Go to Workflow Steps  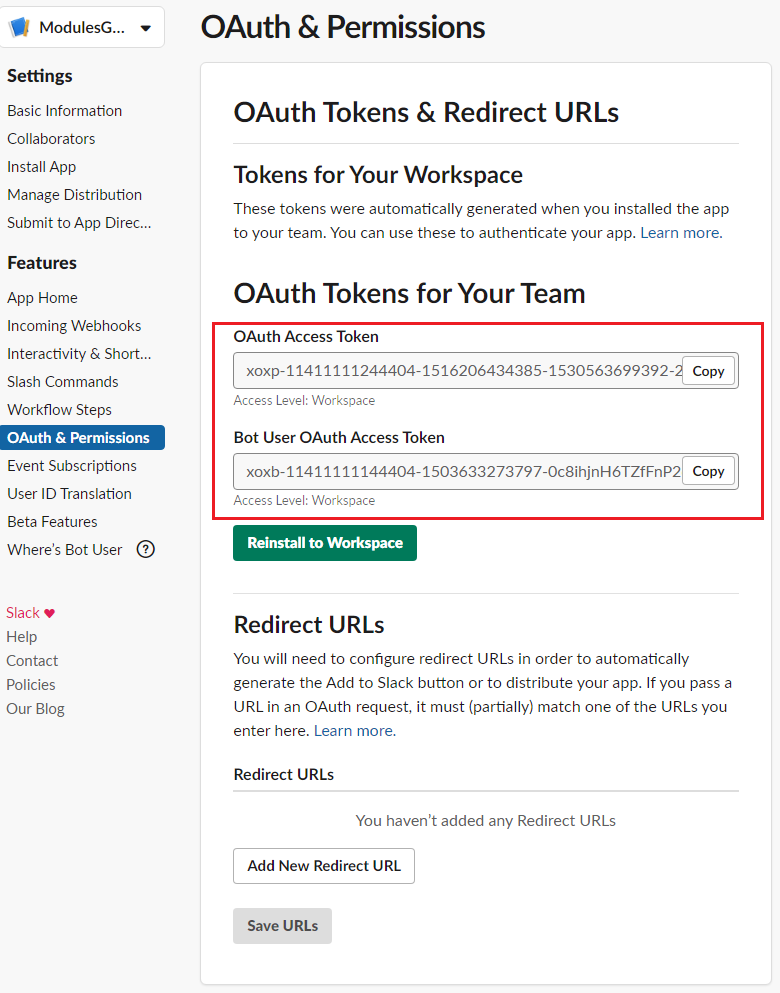point(60,410)
